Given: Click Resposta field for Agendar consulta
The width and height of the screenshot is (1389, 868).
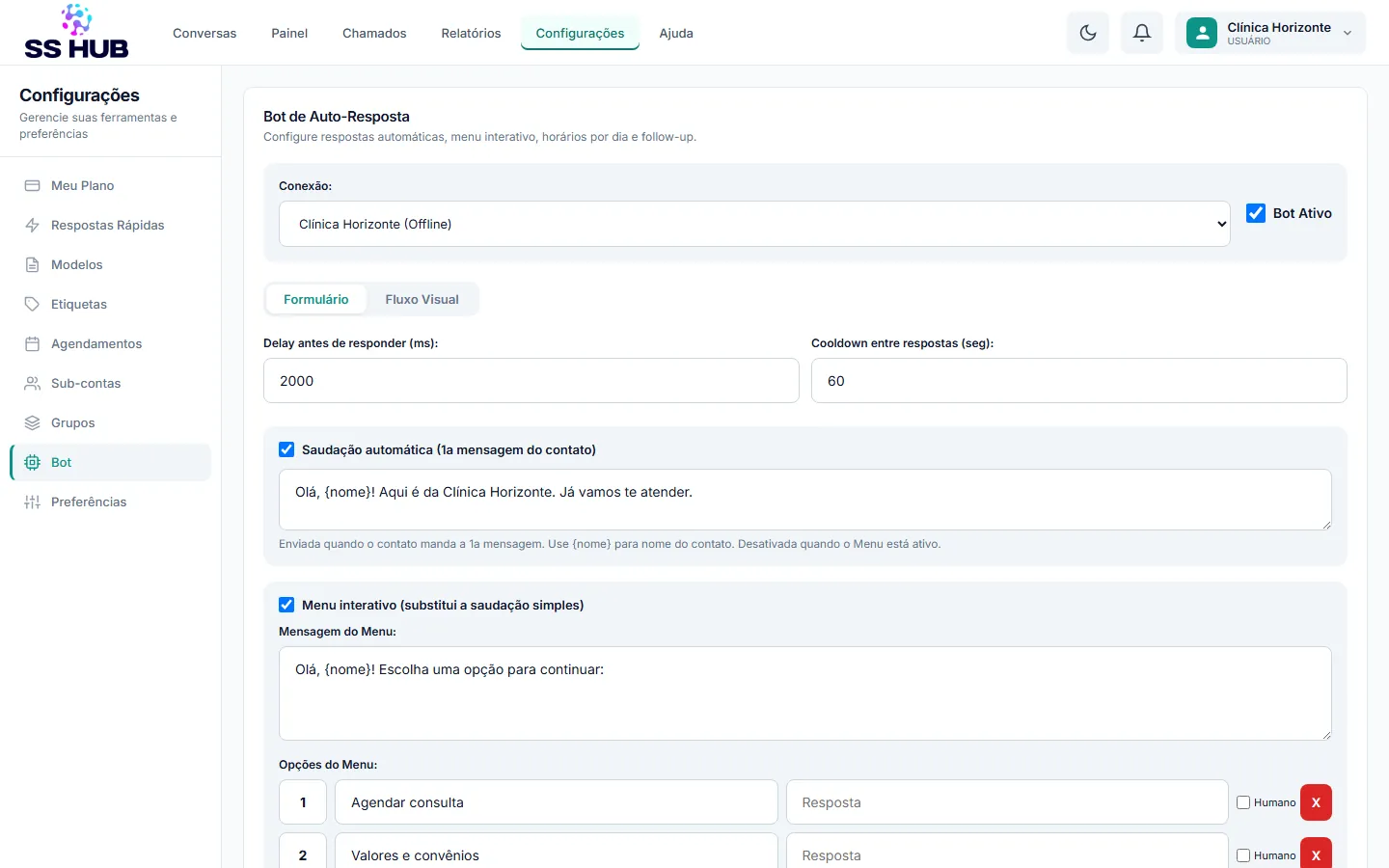Looking at the screenshot, I should point(1007,802).
